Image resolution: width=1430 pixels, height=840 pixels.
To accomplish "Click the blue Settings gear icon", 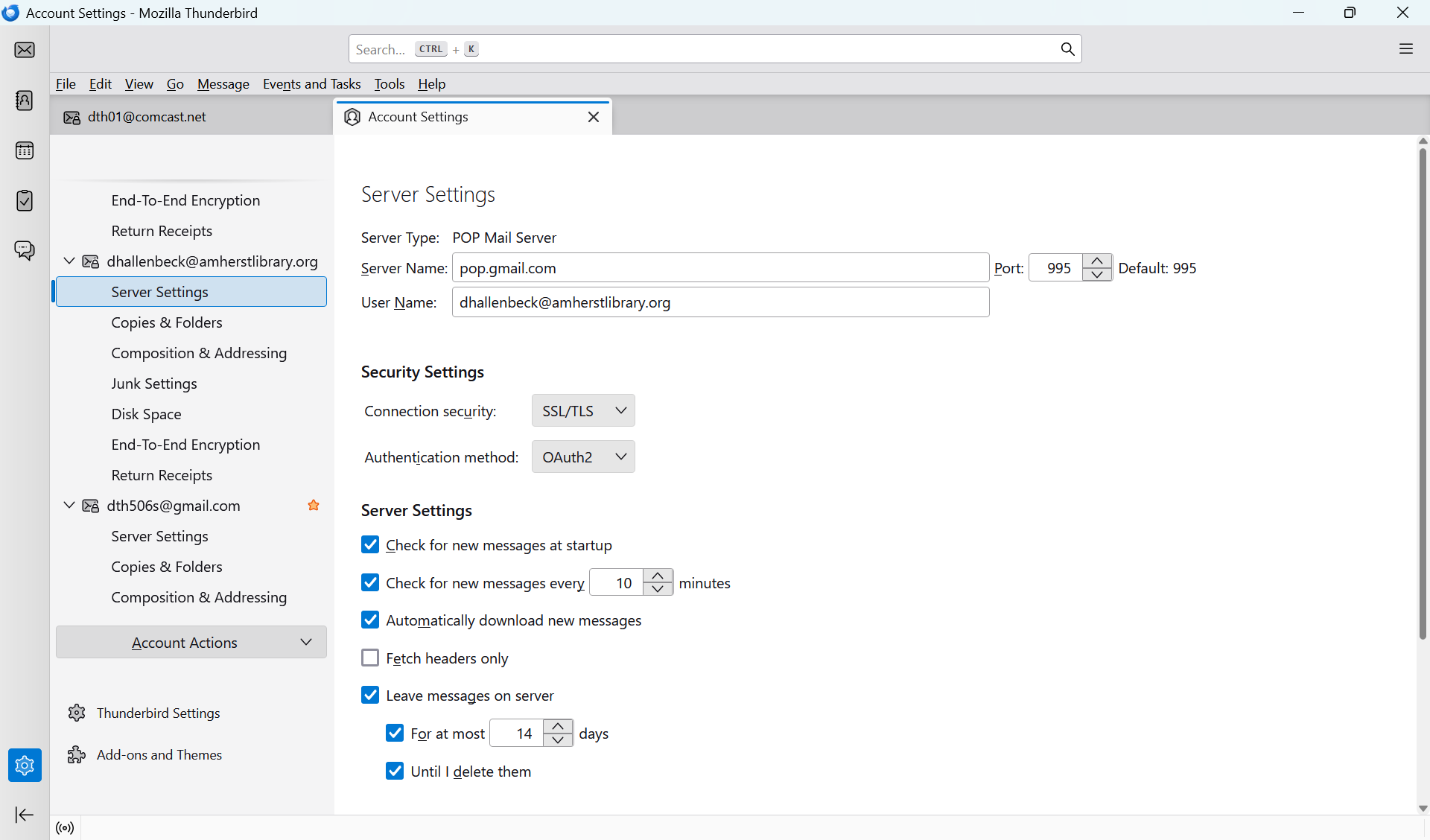I will click(x=25, y=765).
